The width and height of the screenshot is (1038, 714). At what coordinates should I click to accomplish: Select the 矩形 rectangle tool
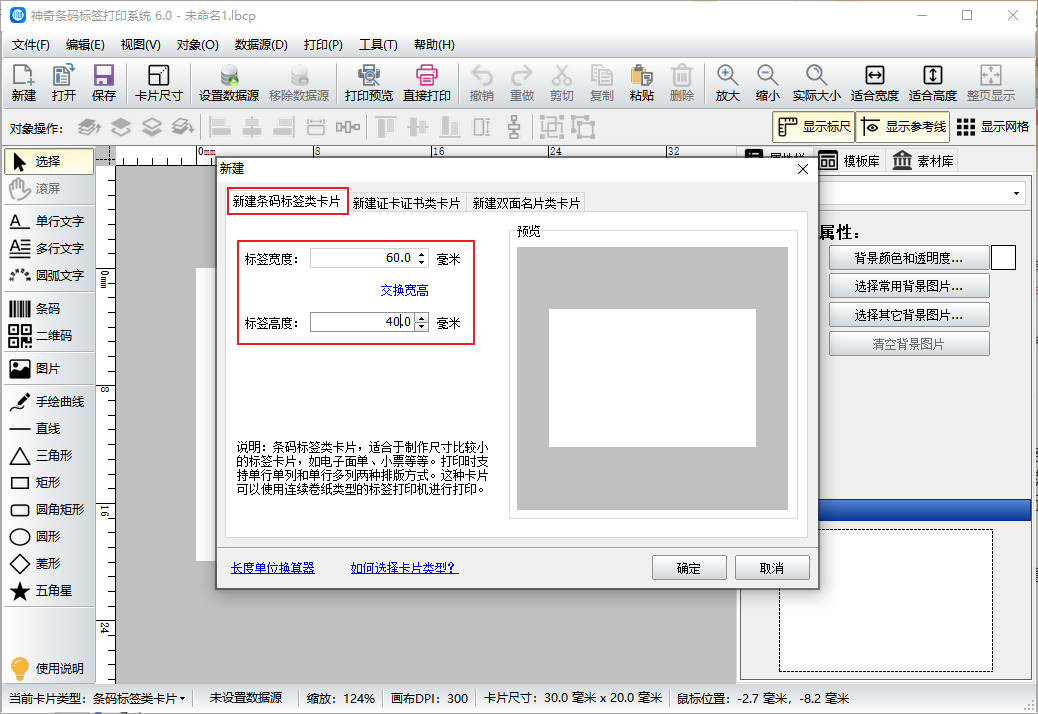pos(49,482)
